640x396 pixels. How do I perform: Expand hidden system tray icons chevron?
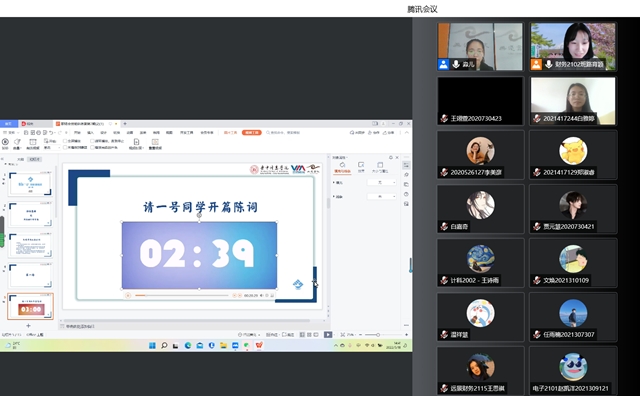(x=336, y=345)
